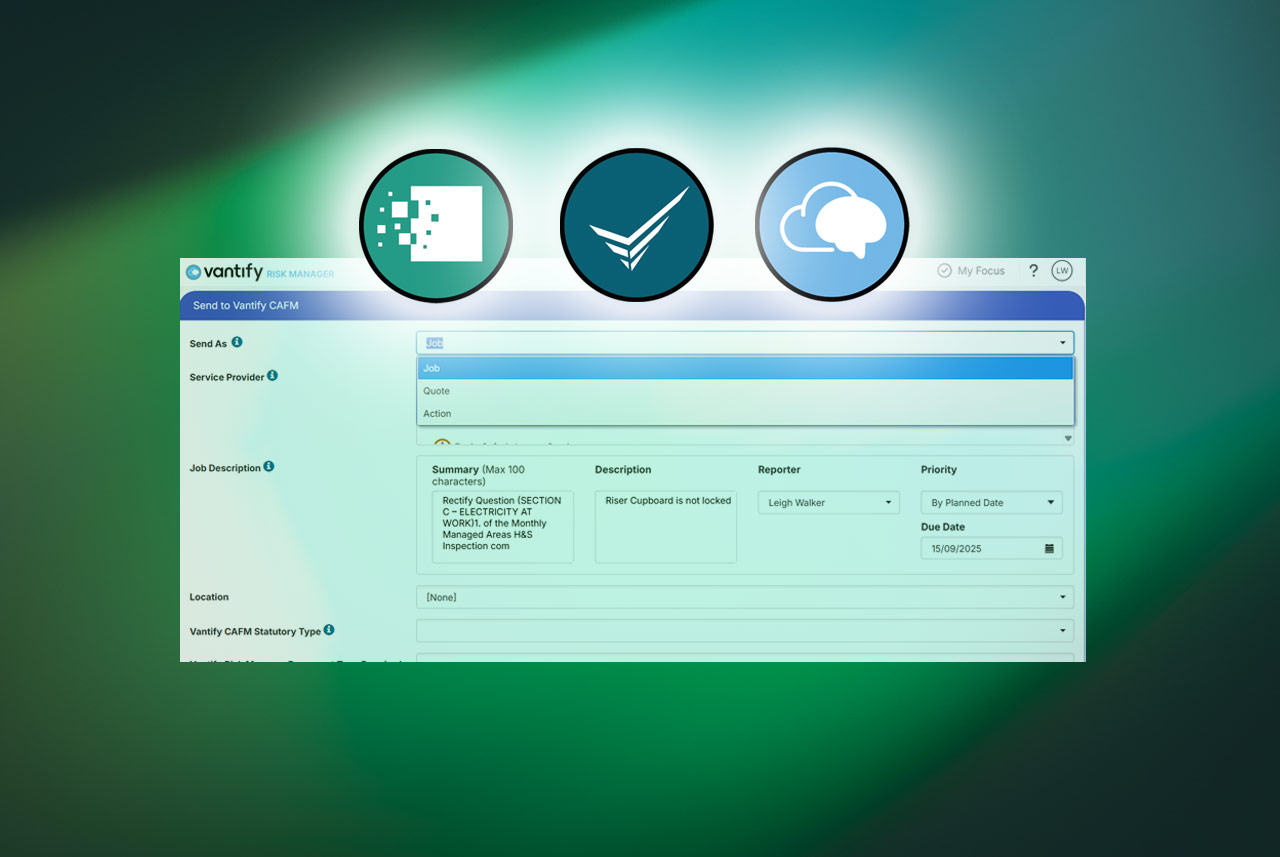Open the Location dropdown showing None
The width and height of the screenshot is (1280, 857).
(745, 597)
